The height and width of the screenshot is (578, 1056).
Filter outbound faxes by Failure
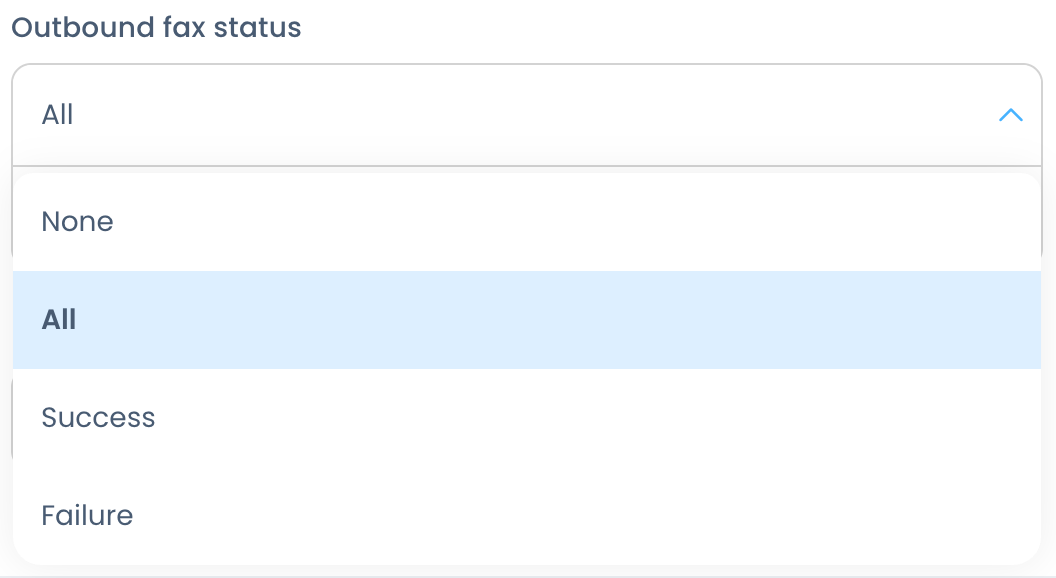pos(87,516)
